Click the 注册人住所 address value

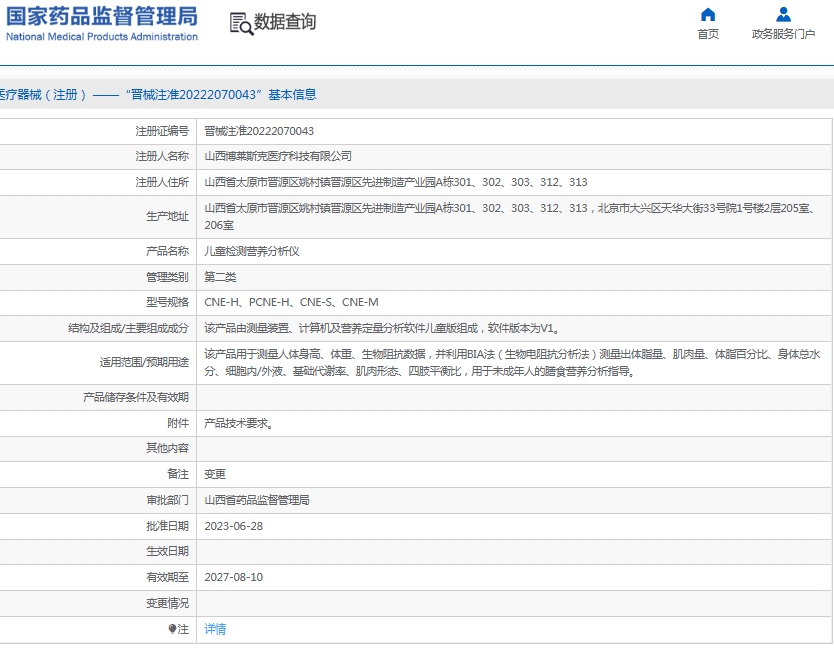(396, 182)
